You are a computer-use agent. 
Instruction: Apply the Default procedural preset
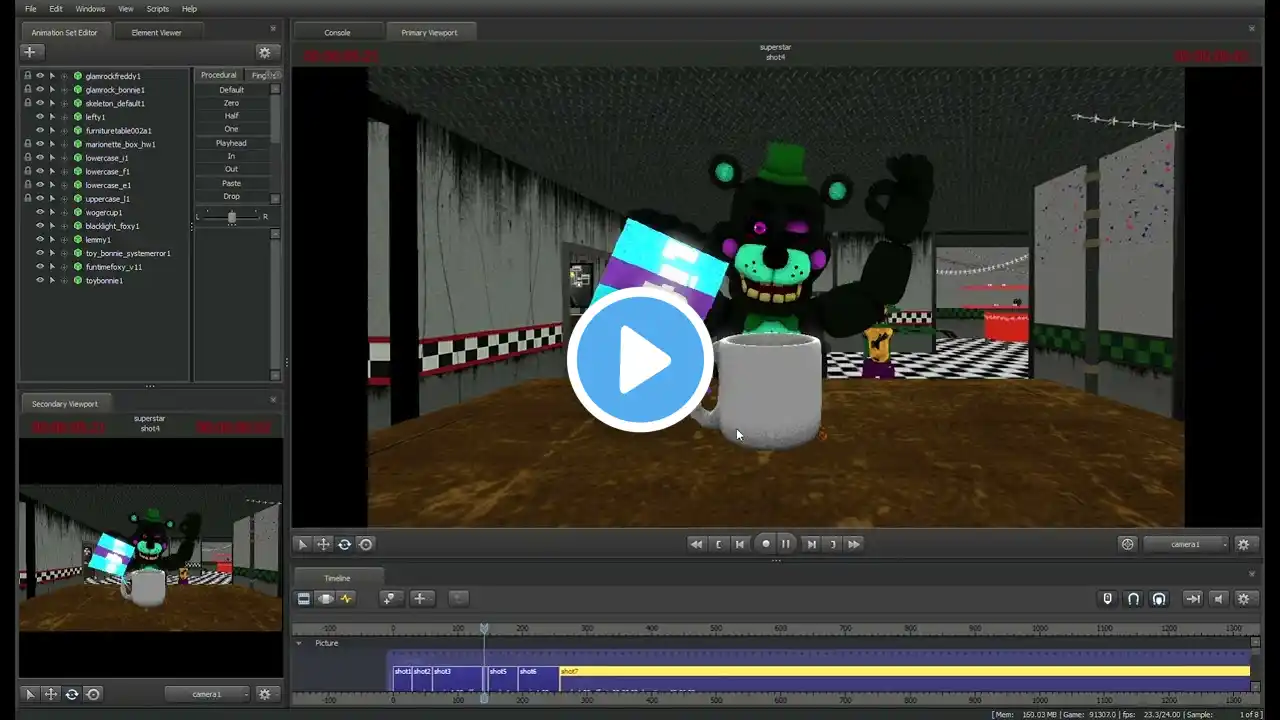pyautogui.click(x=231, y=90)
